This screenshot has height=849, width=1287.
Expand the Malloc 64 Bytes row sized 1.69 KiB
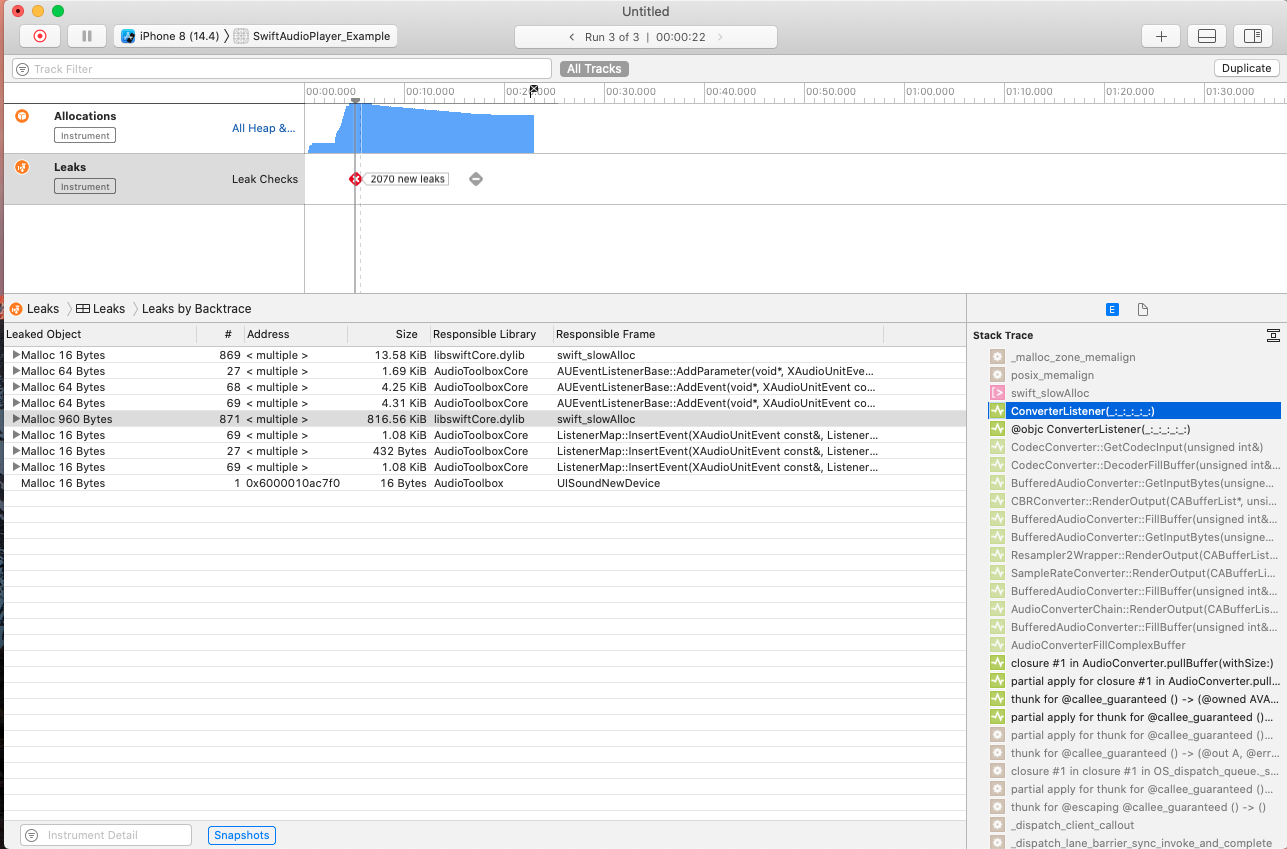15,371
